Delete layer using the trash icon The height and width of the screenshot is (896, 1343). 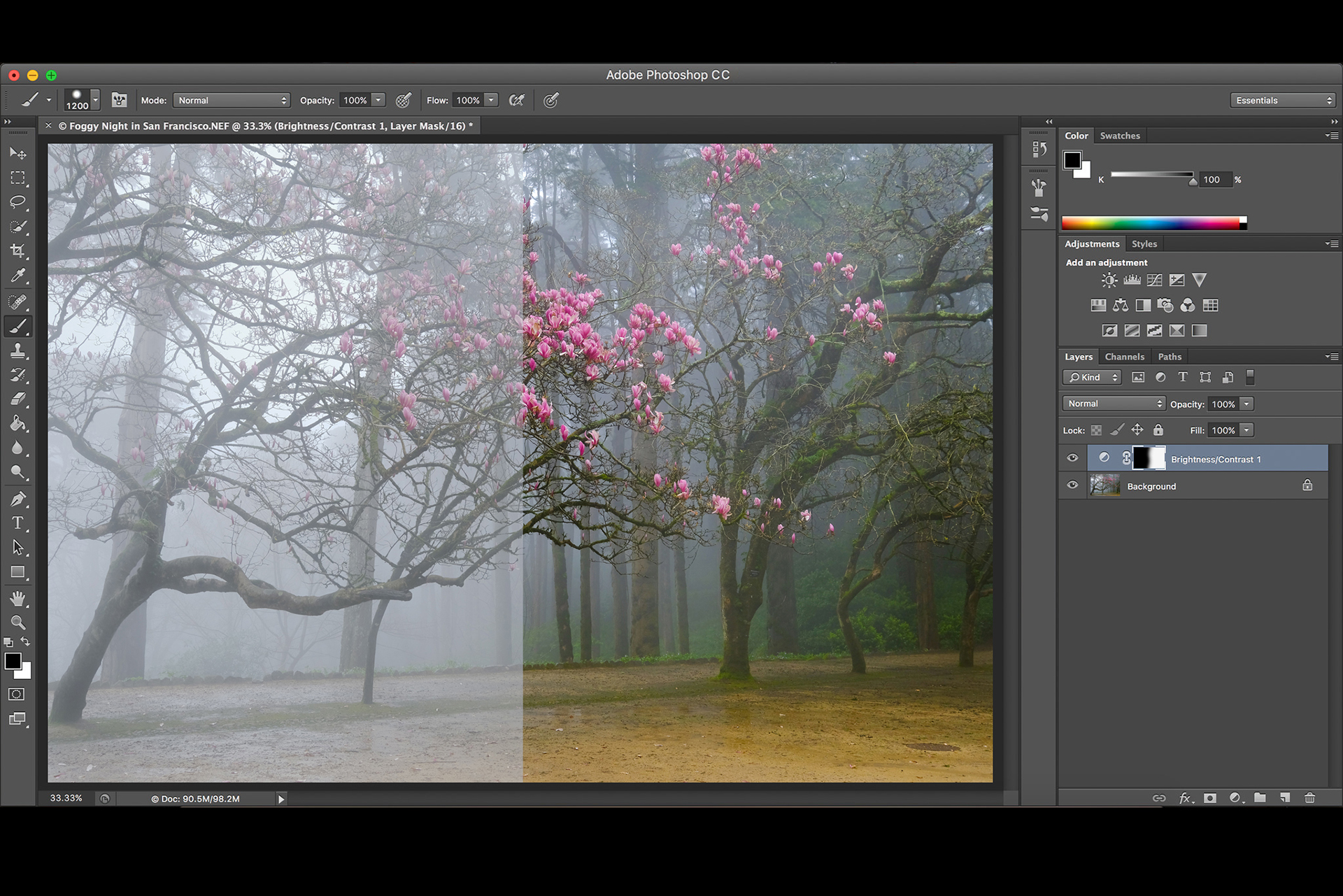pyautogui.click(x=1309, y=797)
